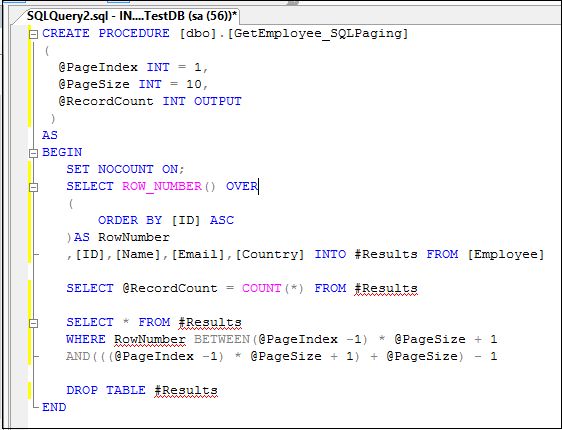Collapse the BEGIN block
Image resolution: width=562 pixels, height=430 pixels.
[33, 153]
